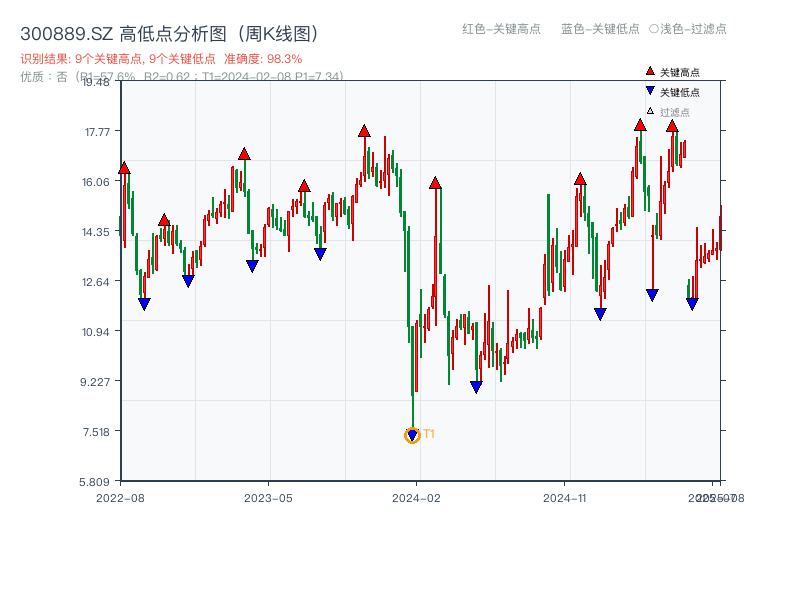Click the white triangle icon in the 过滤点 legend
The height and width of the screenshot is (600, 800).
[x=650, y=111]
